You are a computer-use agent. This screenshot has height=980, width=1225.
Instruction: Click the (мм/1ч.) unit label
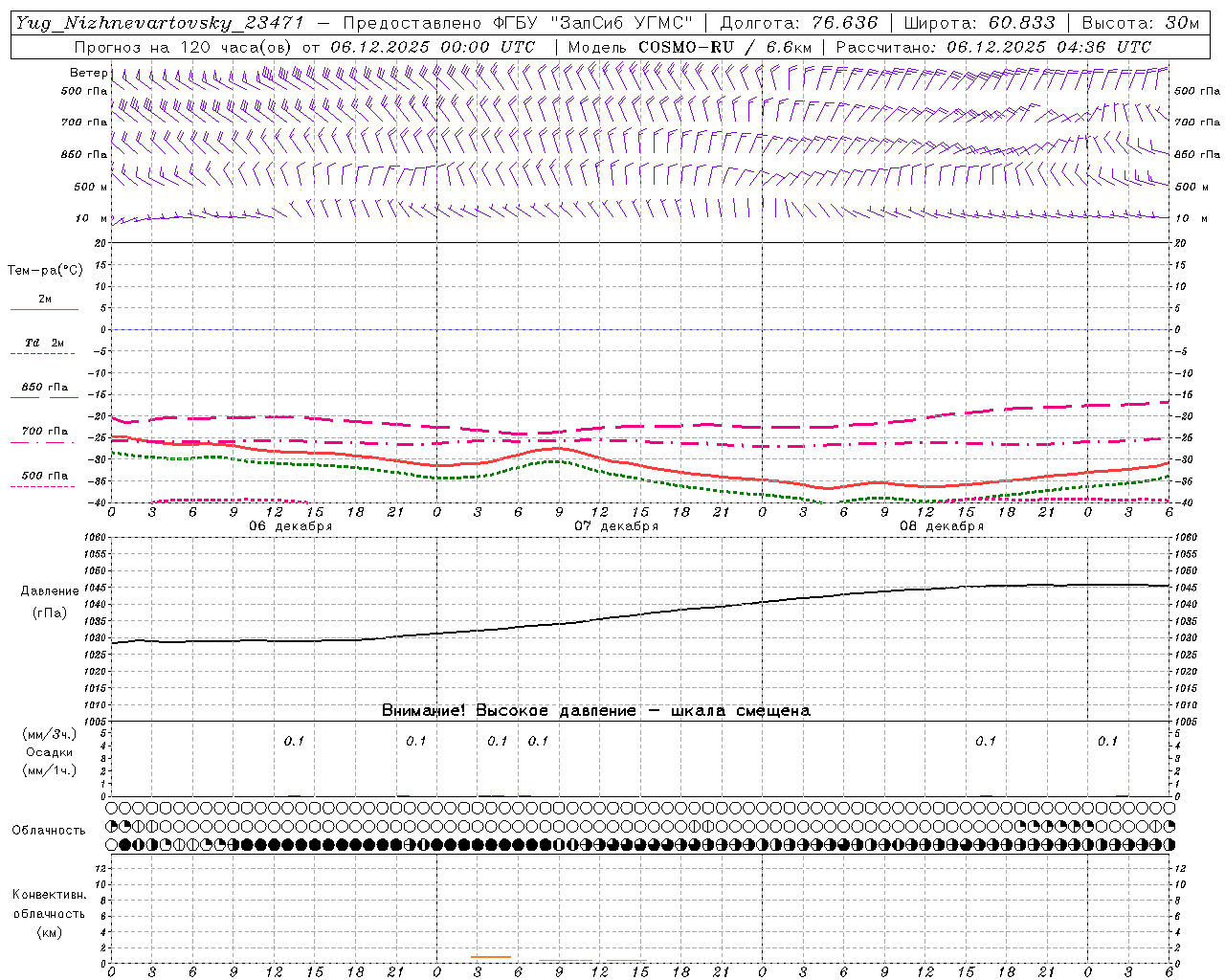(50, 770)
